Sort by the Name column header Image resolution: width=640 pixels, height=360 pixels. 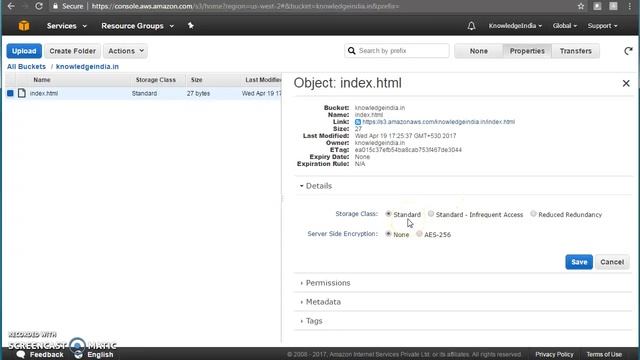click(42, 80)
